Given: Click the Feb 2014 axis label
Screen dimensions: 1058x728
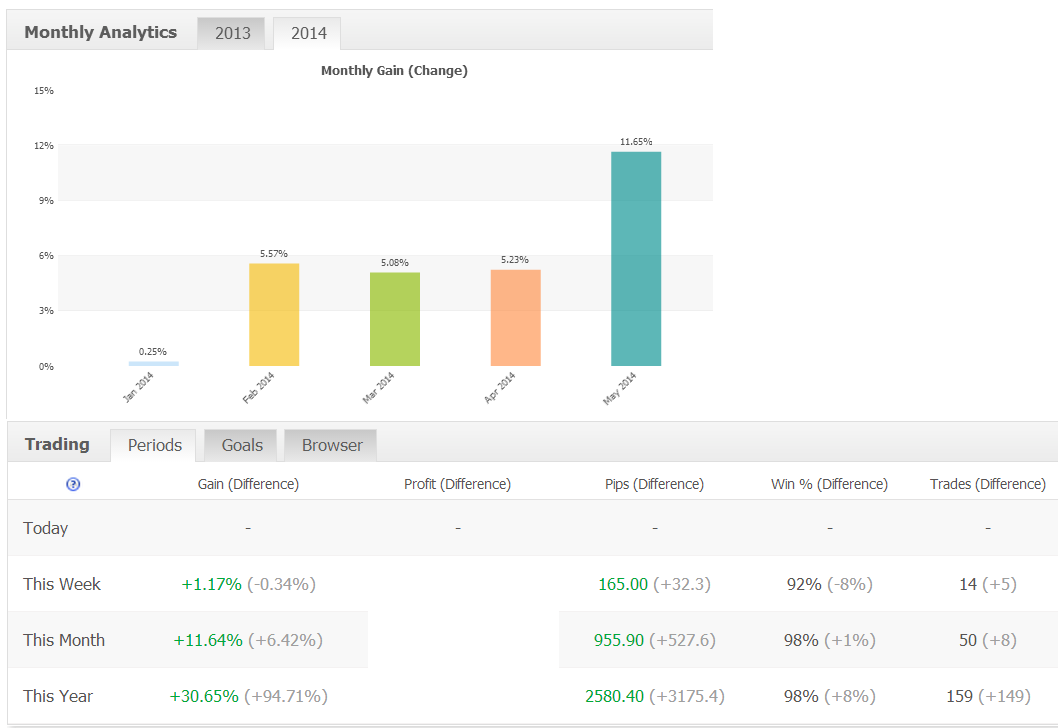Looking at the screenshot, I should pyautogui.click(x=258, y=388).
